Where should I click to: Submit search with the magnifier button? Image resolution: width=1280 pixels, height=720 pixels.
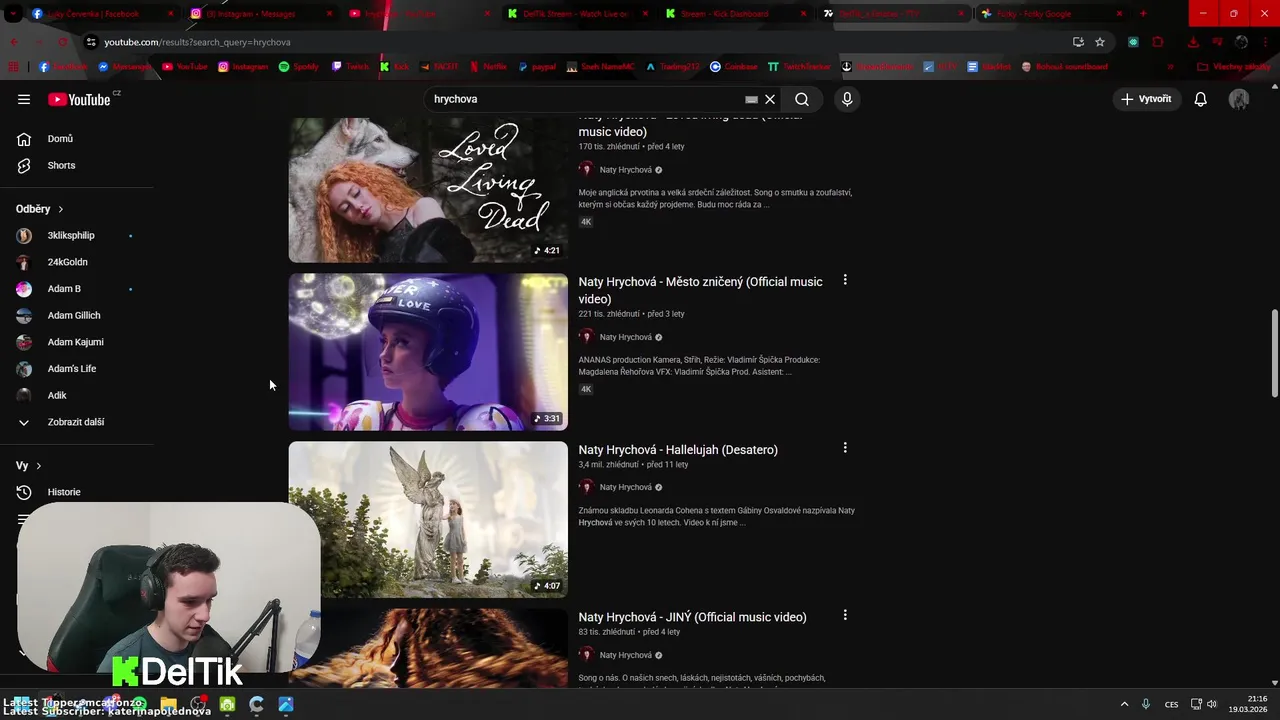click(802, 99)
